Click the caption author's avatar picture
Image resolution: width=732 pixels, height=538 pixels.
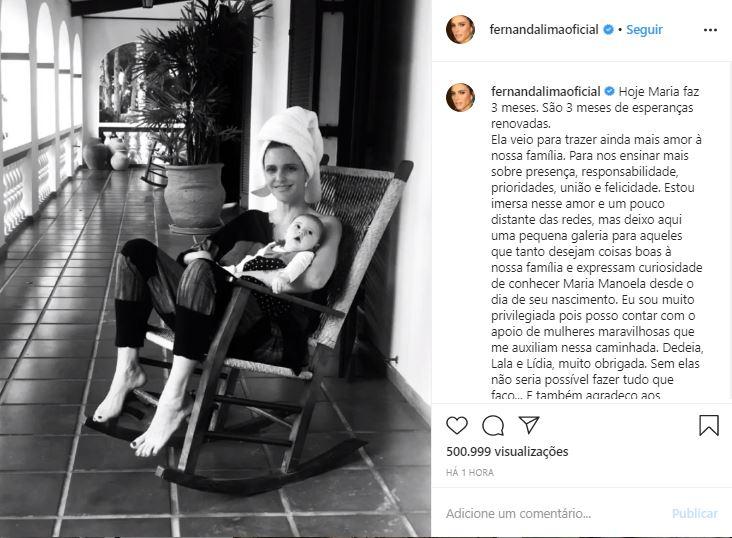click(x=460, y=97)
